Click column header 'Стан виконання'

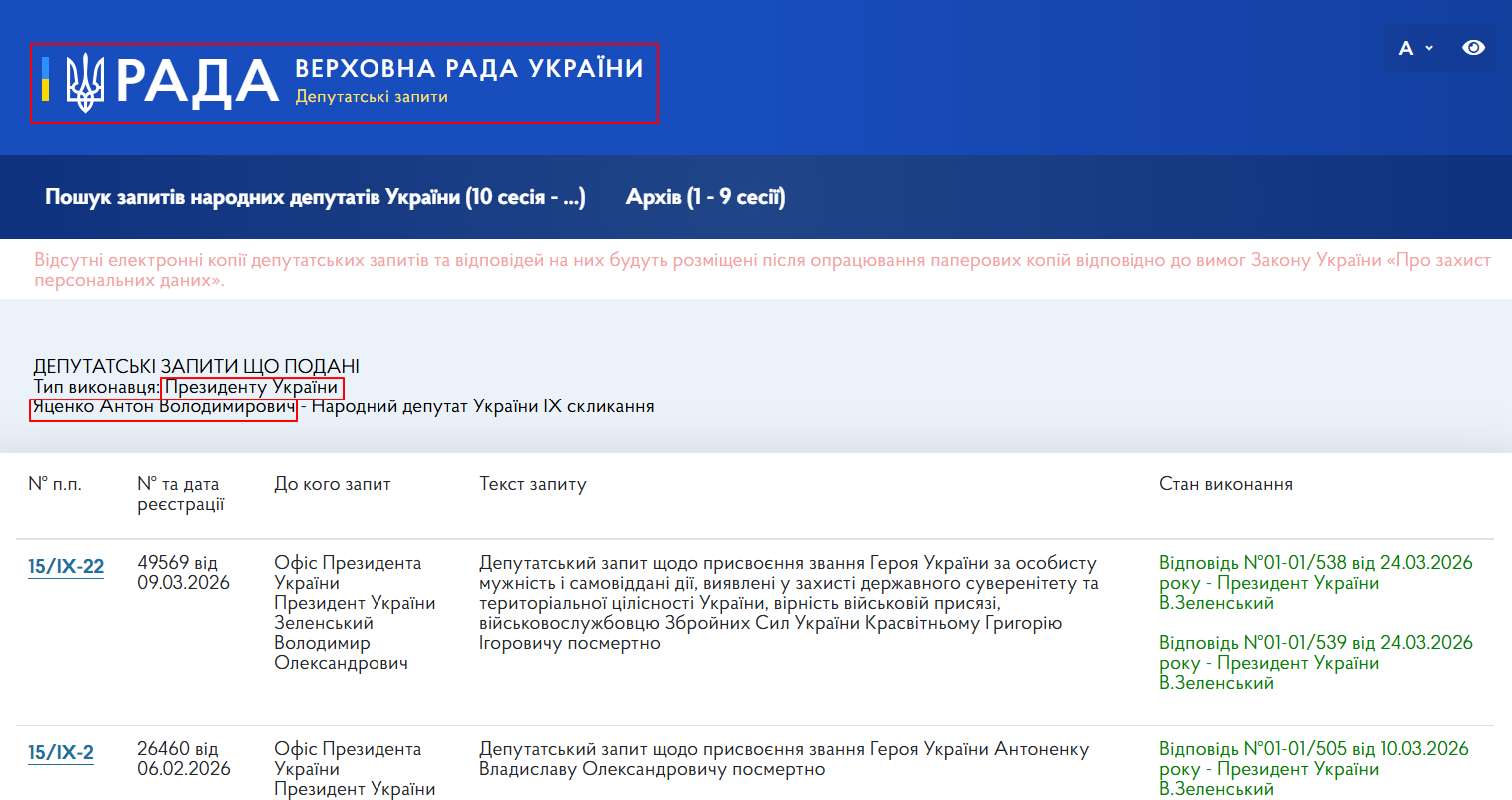pyautogui.click(x=1226, y=484)
